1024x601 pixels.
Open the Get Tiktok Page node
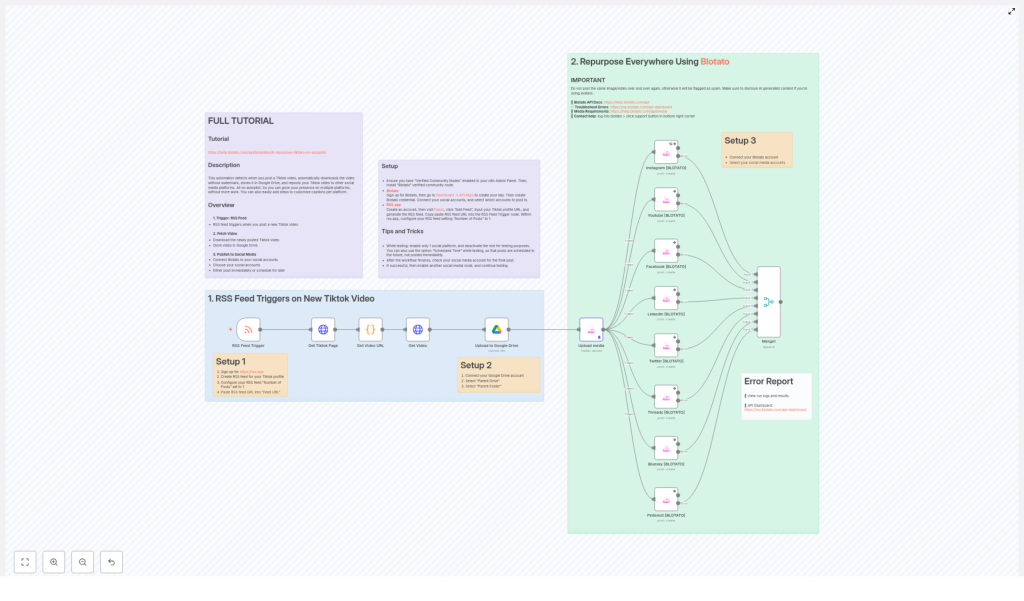tap(323, 330)
